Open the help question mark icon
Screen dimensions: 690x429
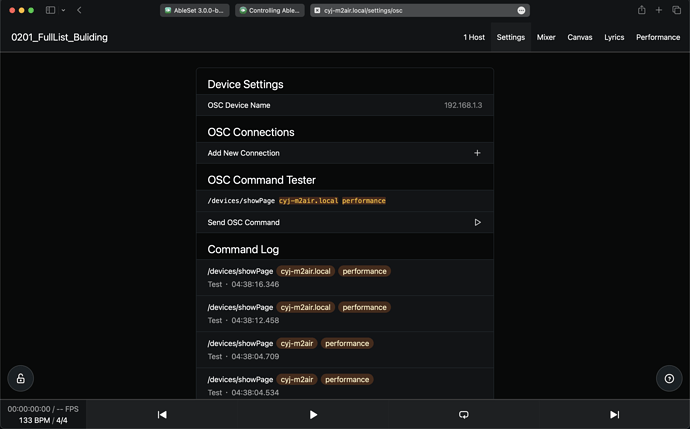click(669, 378)
